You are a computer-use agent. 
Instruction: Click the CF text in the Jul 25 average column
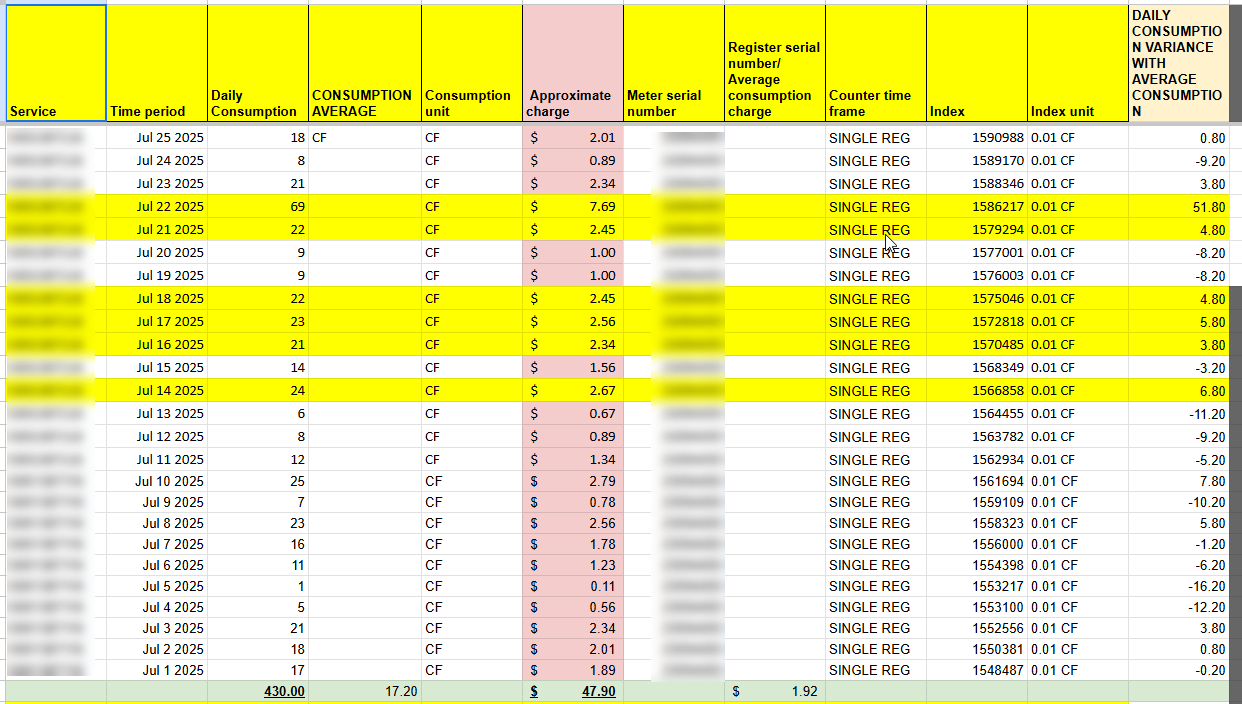pos(320,138)
